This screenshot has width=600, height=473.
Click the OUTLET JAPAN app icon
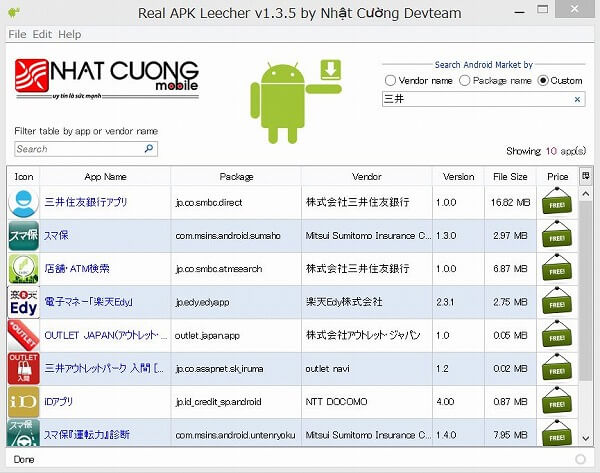[x=23, y=335]
